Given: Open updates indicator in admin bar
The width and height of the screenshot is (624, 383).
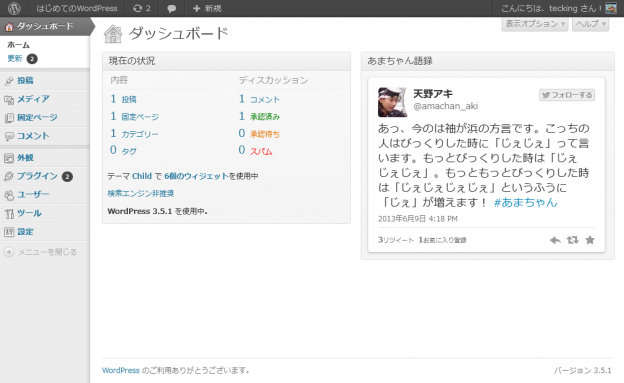Looking at the screenshot, I should point(142,8).
